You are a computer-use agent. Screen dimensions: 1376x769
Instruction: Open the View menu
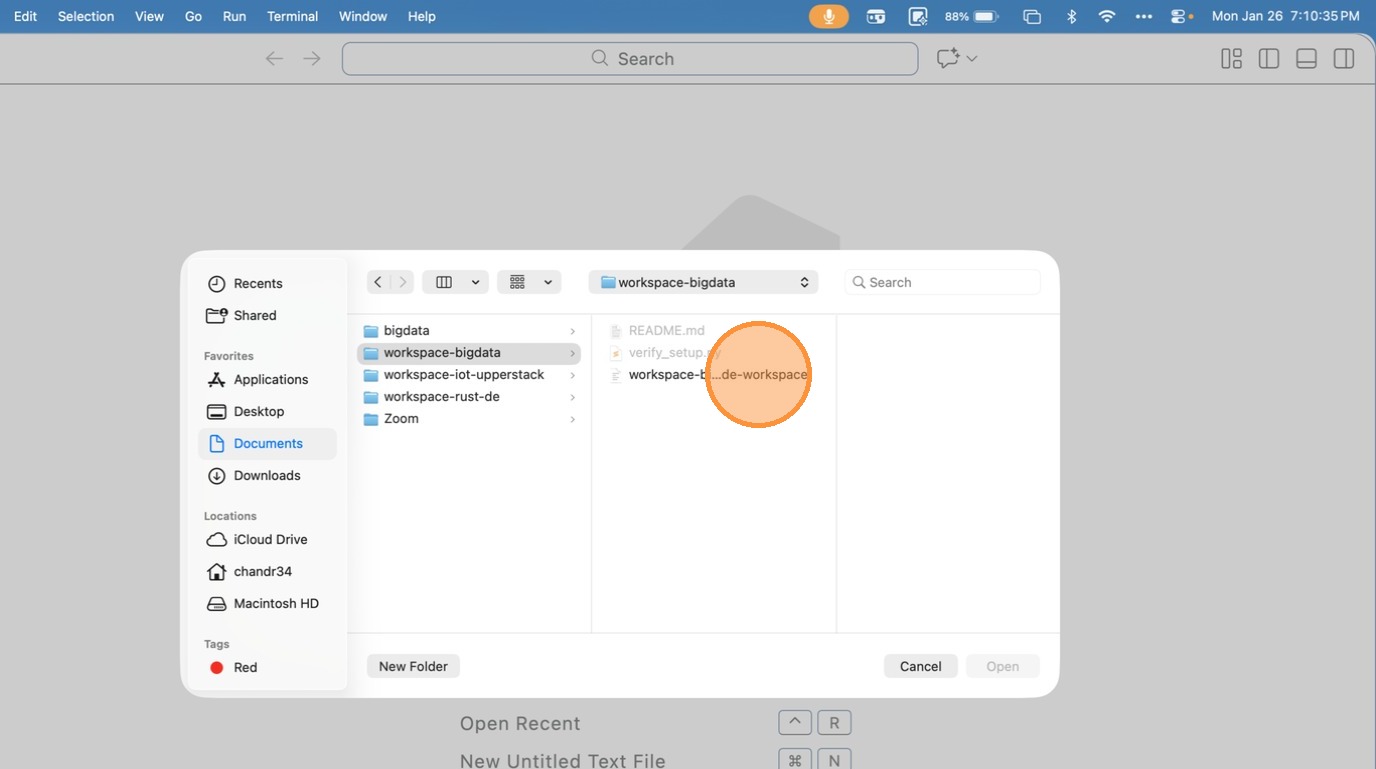point(150,16)
